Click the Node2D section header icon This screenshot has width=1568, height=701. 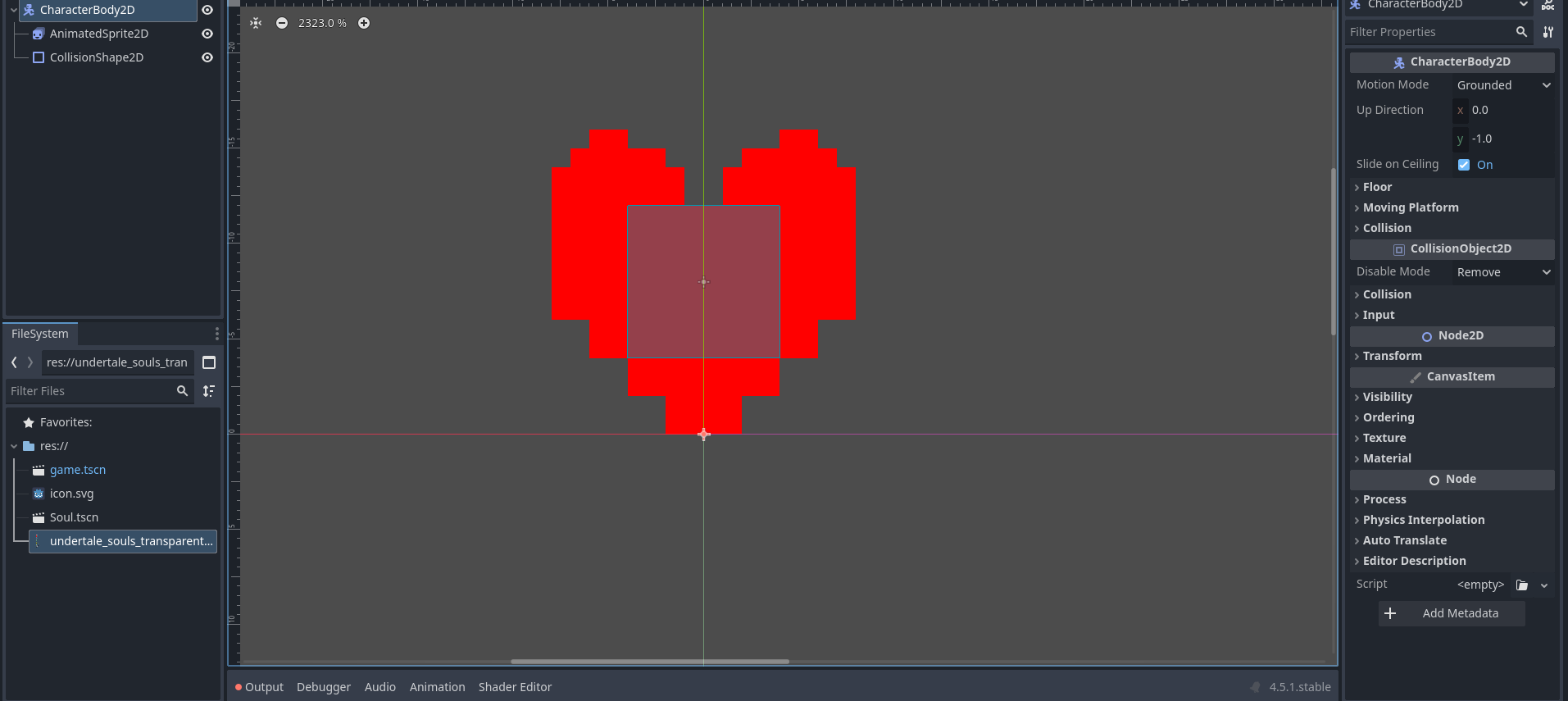(x=1427, y=336)
